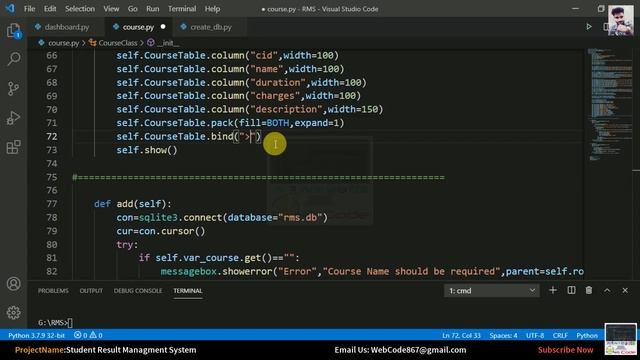Click the 'try:' code line
Screen dimensions: 640x360
(127, 244)
